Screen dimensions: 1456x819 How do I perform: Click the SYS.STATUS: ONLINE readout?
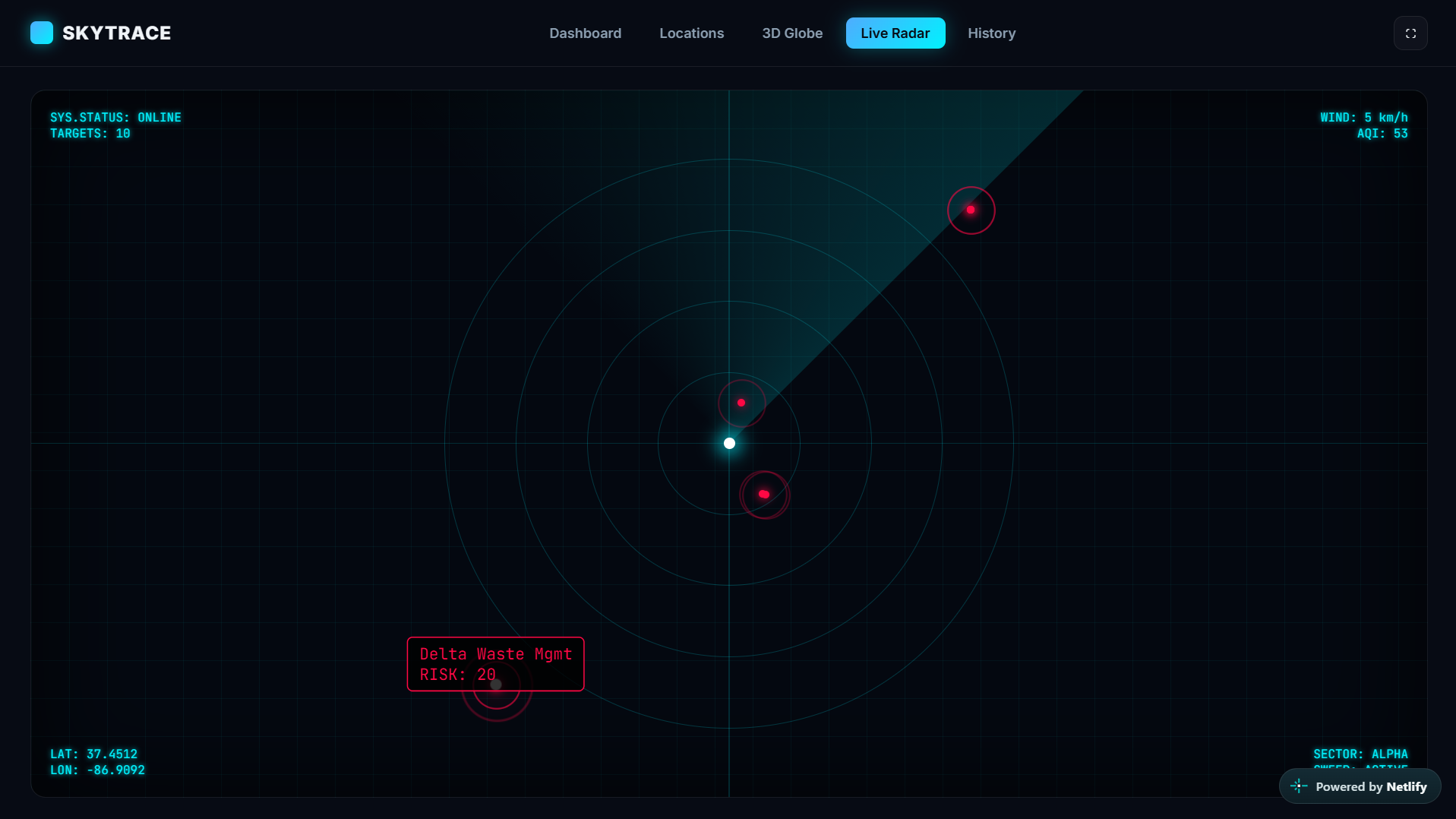tap(115, 118)
